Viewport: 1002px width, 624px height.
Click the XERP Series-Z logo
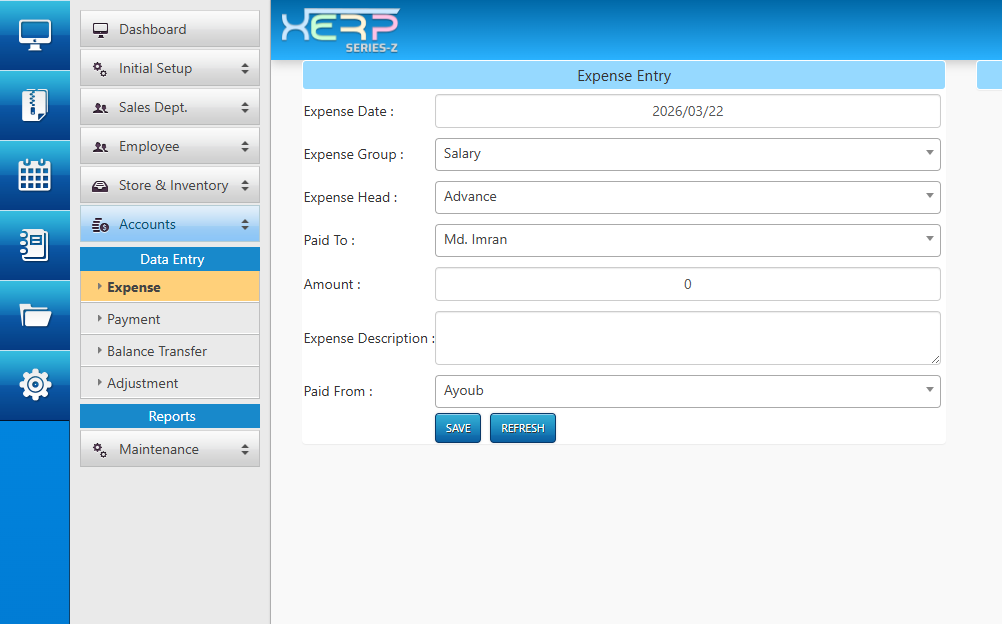(x=340, y=30)
